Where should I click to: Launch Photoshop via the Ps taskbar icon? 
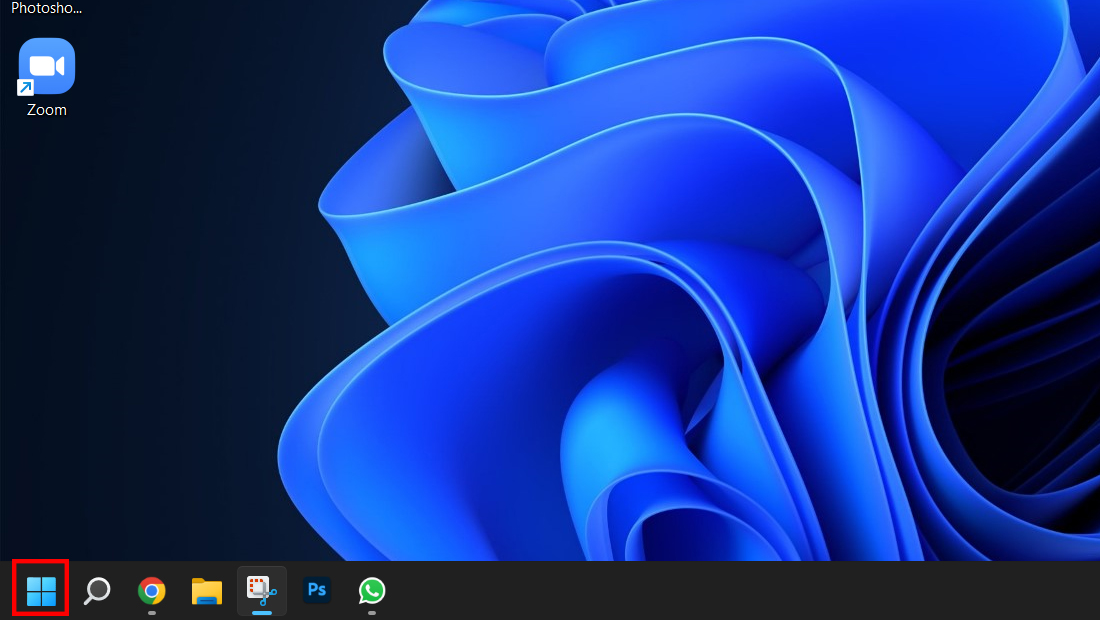316,590
